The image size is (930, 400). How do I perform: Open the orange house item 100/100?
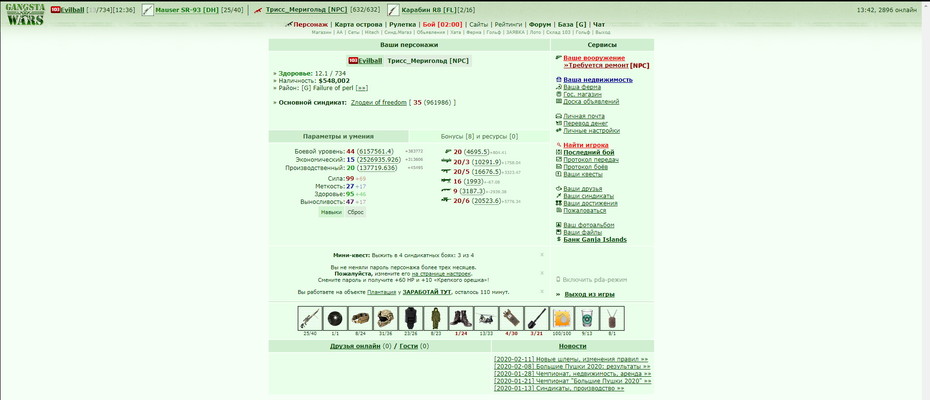562,319
